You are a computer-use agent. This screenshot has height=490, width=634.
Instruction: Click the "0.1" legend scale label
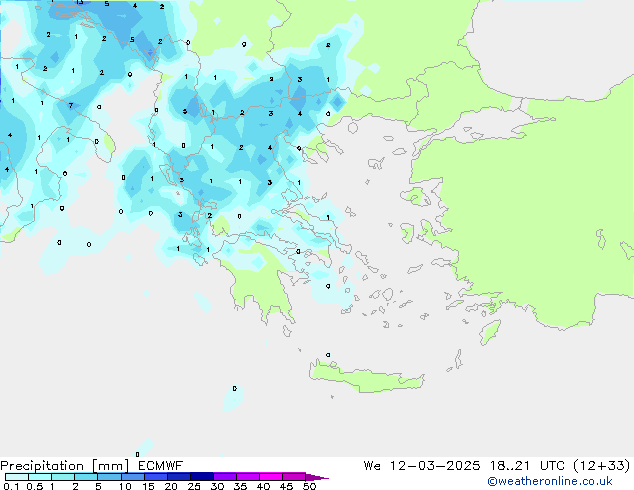pos(11,486)
